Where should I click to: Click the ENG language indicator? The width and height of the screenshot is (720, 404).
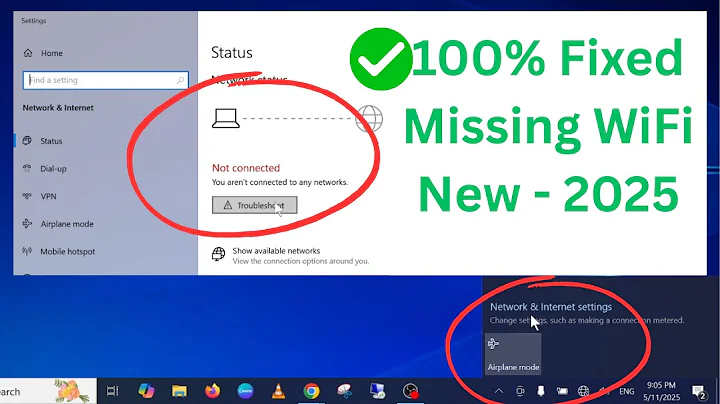click(x=627, y=392)
